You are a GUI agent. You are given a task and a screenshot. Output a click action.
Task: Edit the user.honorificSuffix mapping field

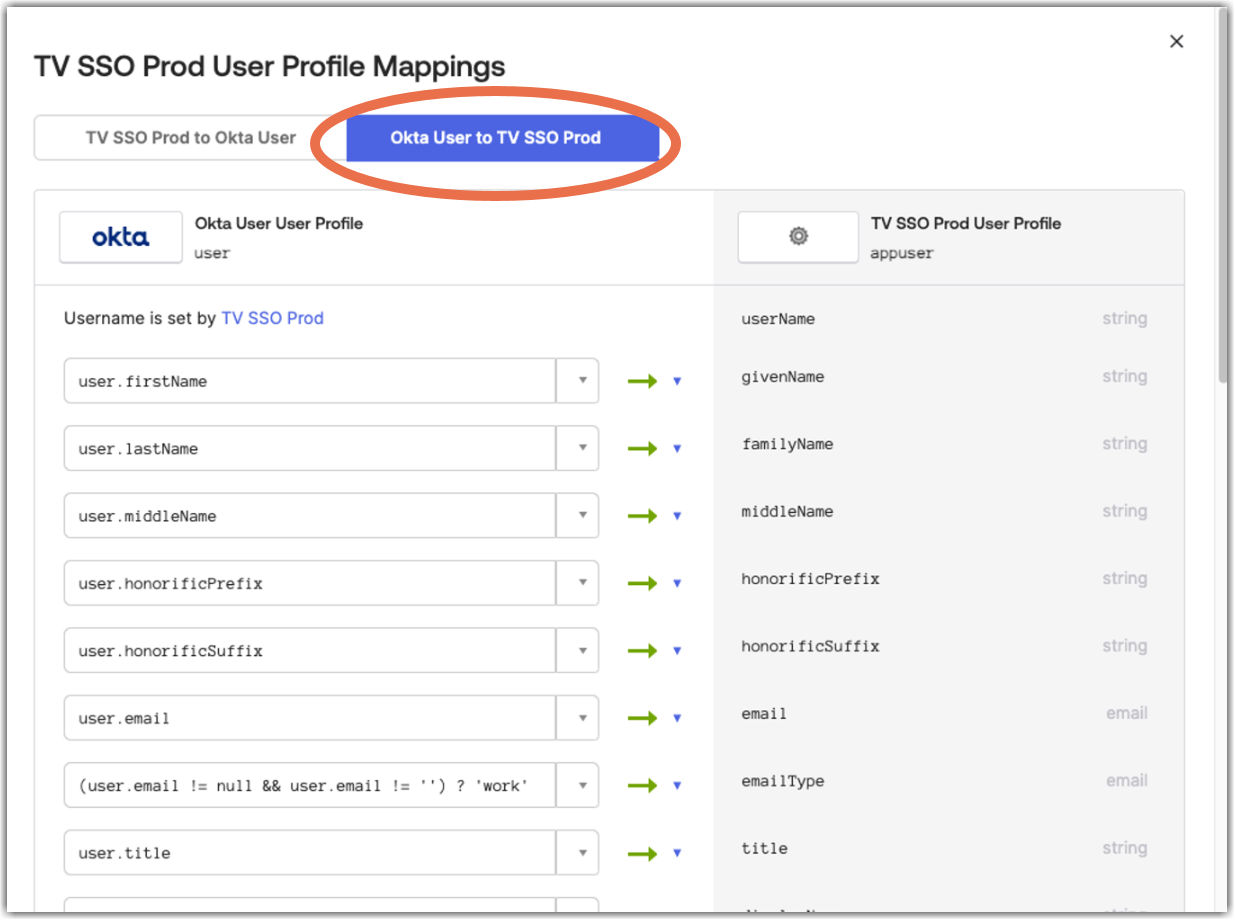pos(310,650)
